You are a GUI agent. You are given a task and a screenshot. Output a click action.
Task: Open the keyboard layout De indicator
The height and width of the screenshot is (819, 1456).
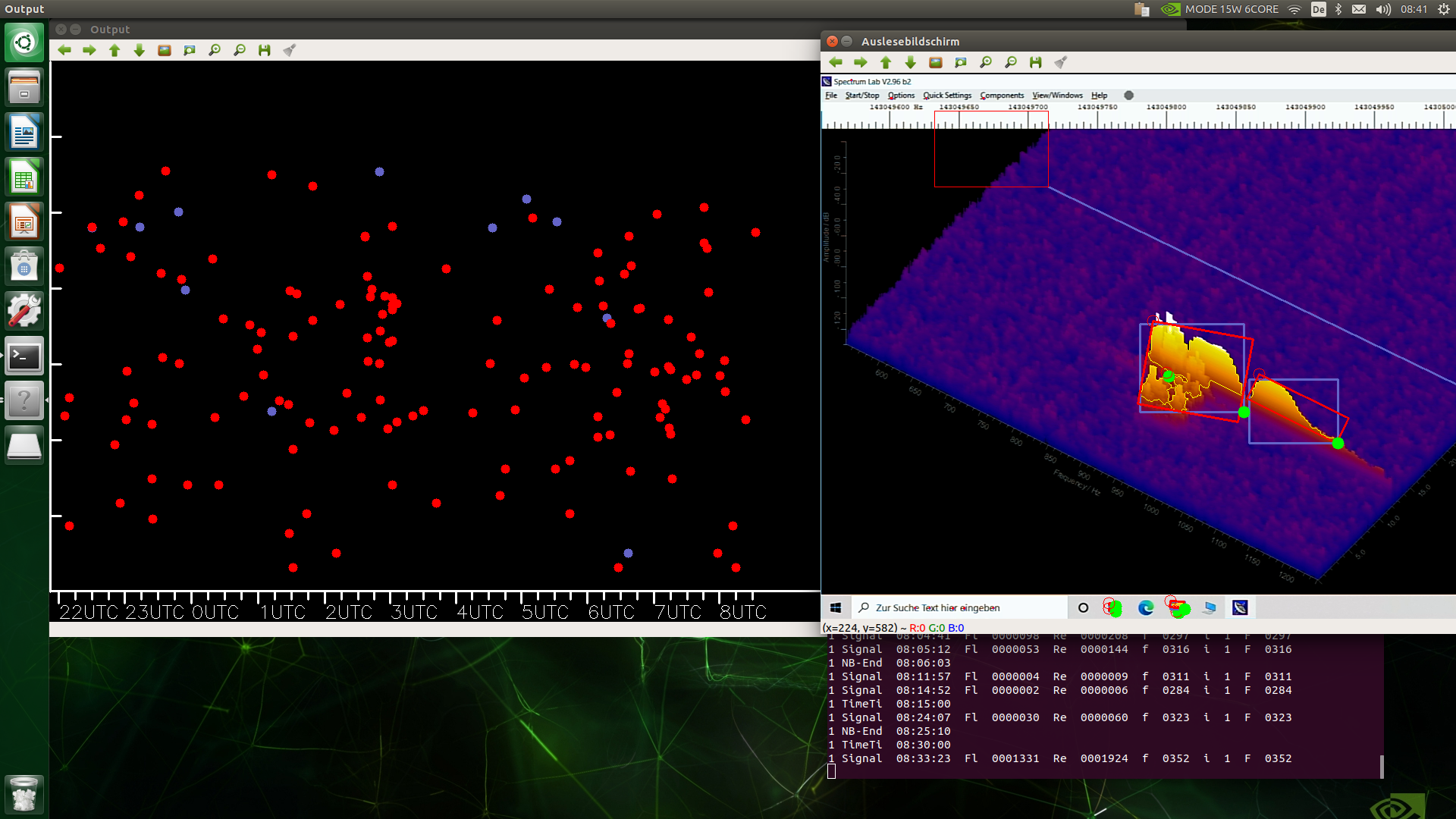click(1319, 9)
